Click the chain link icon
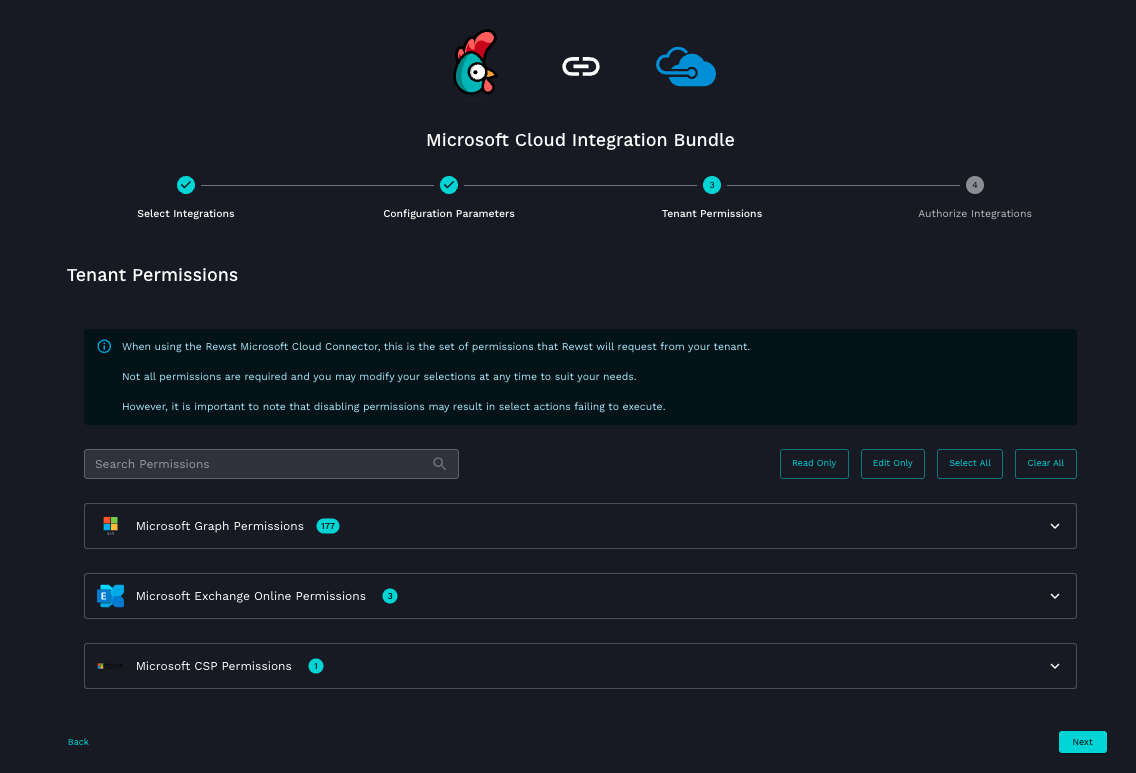 [x=580, y=67]
